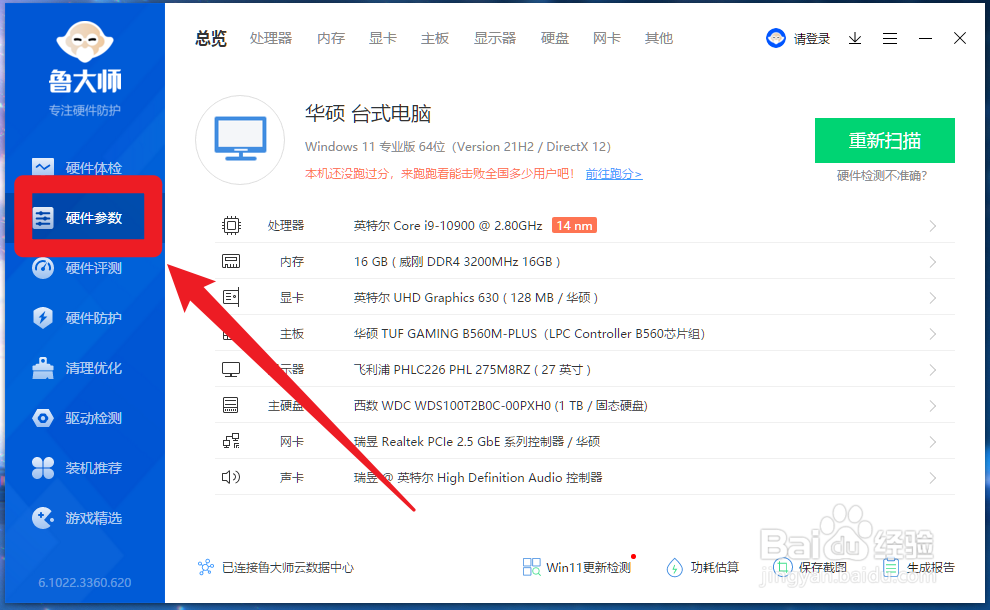Open 硬件体检 in sidebar
This screenshot has width=990, height=610.
point(77,168)
